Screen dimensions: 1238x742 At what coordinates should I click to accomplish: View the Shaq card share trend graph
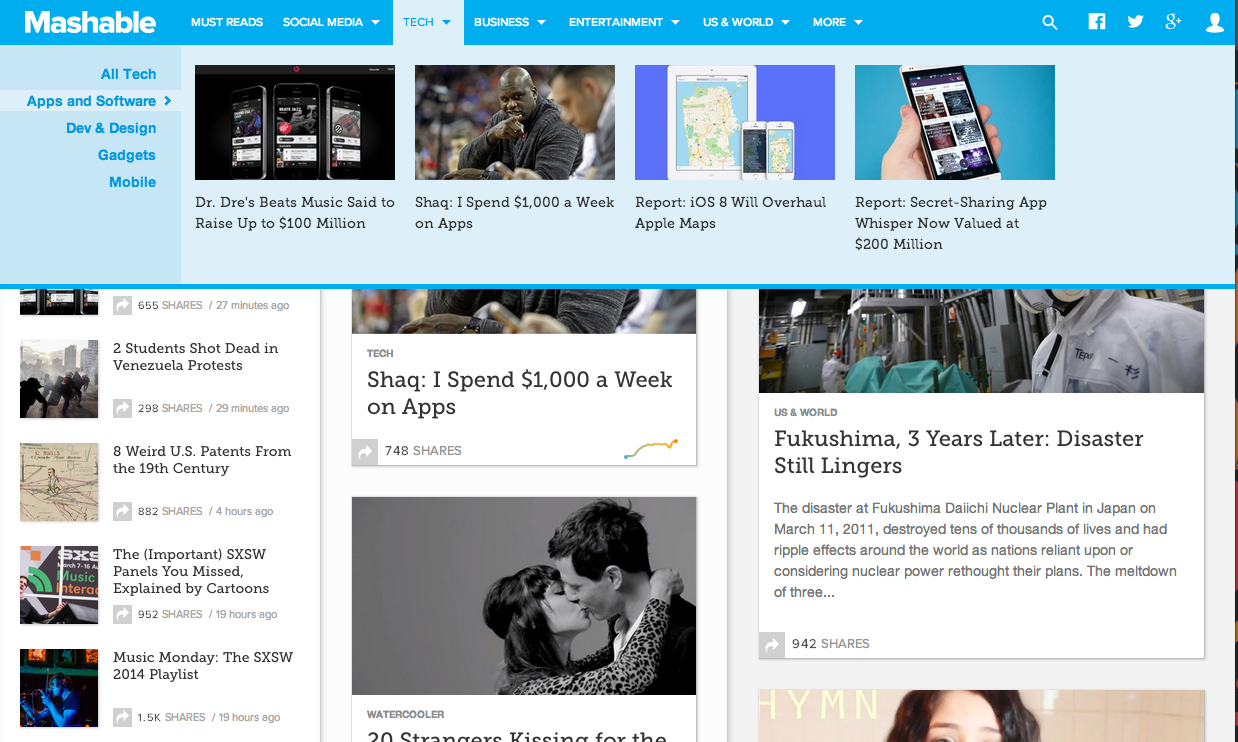click(651, 448)
